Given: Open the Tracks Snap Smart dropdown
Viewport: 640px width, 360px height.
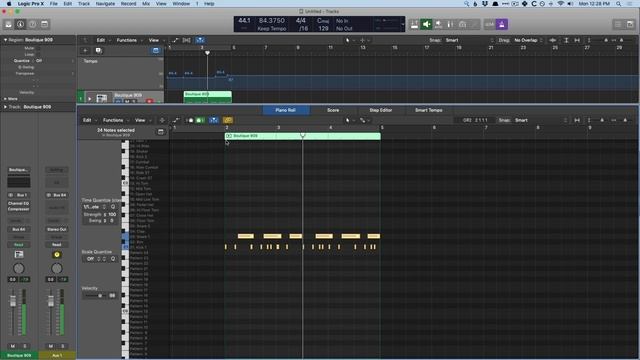Looking at the screenshot, I should (x=469, y=40).
